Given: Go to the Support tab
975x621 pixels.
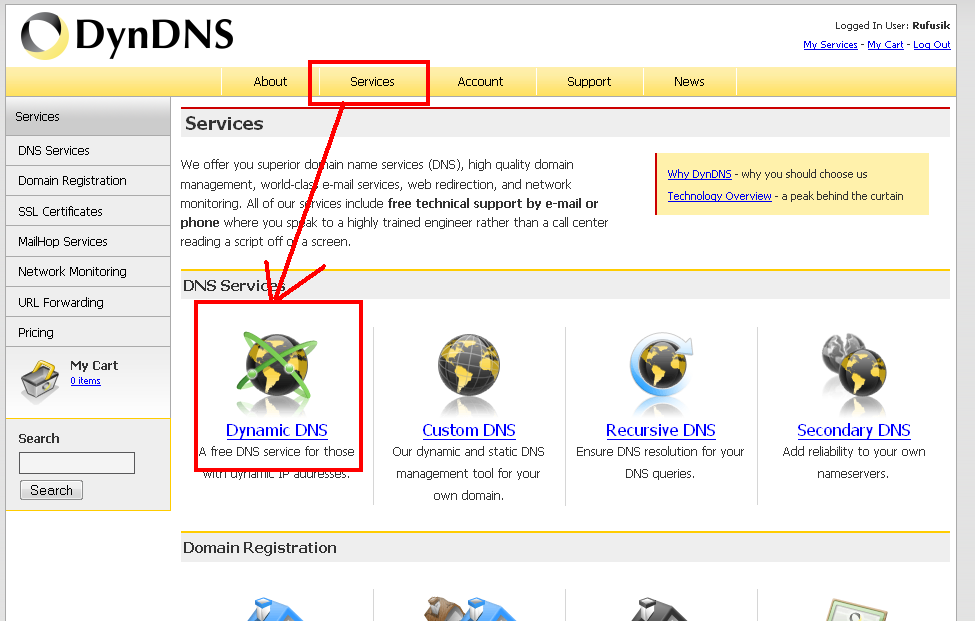Looking at the screenshot, I should point(589,81).
